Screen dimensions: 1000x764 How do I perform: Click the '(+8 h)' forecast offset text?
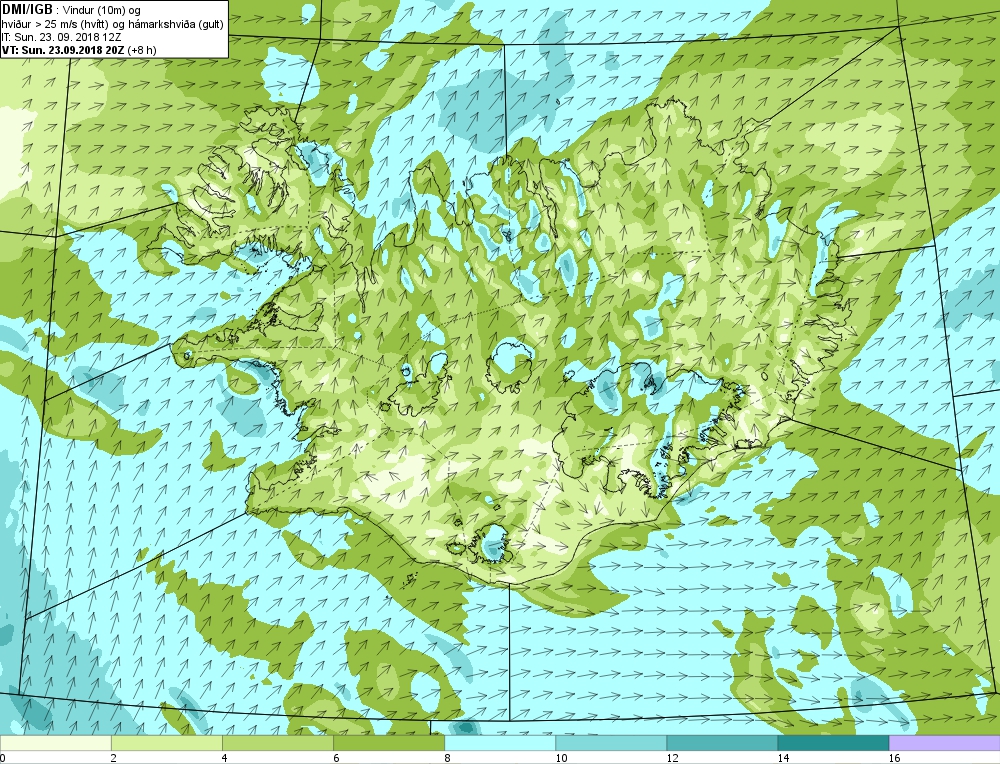click(142, 50)
